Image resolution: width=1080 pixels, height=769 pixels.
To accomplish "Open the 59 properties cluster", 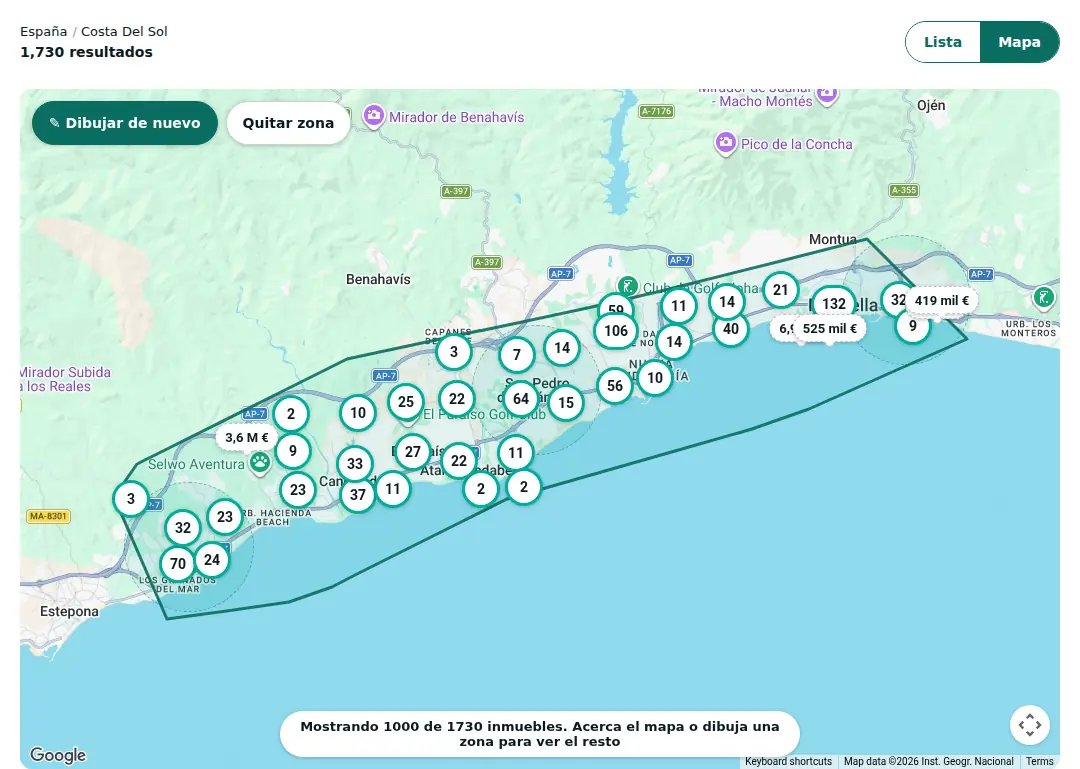I will coord(615,304).
